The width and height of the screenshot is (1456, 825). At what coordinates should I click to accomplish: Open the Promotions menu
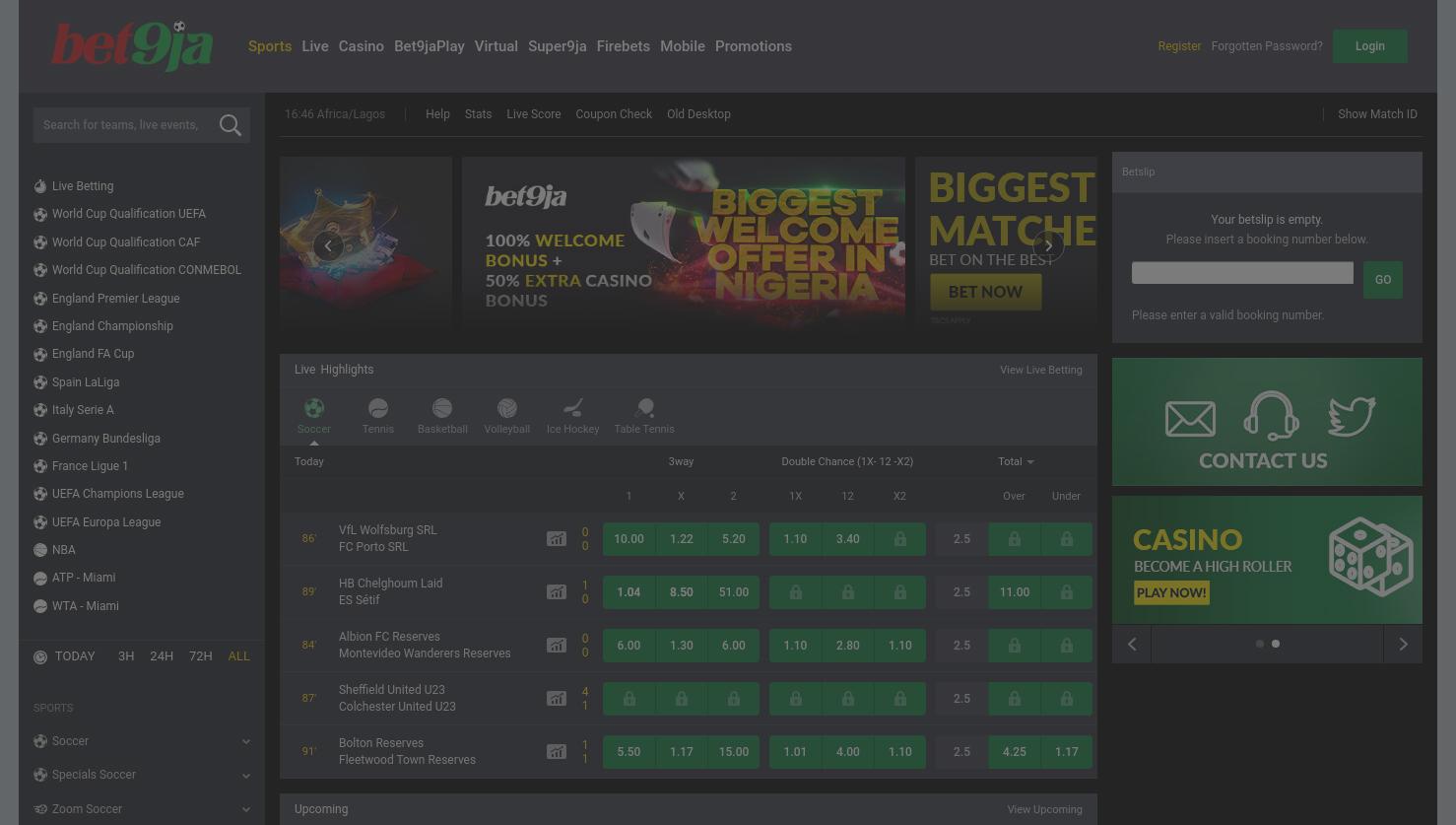pos(754,46)
